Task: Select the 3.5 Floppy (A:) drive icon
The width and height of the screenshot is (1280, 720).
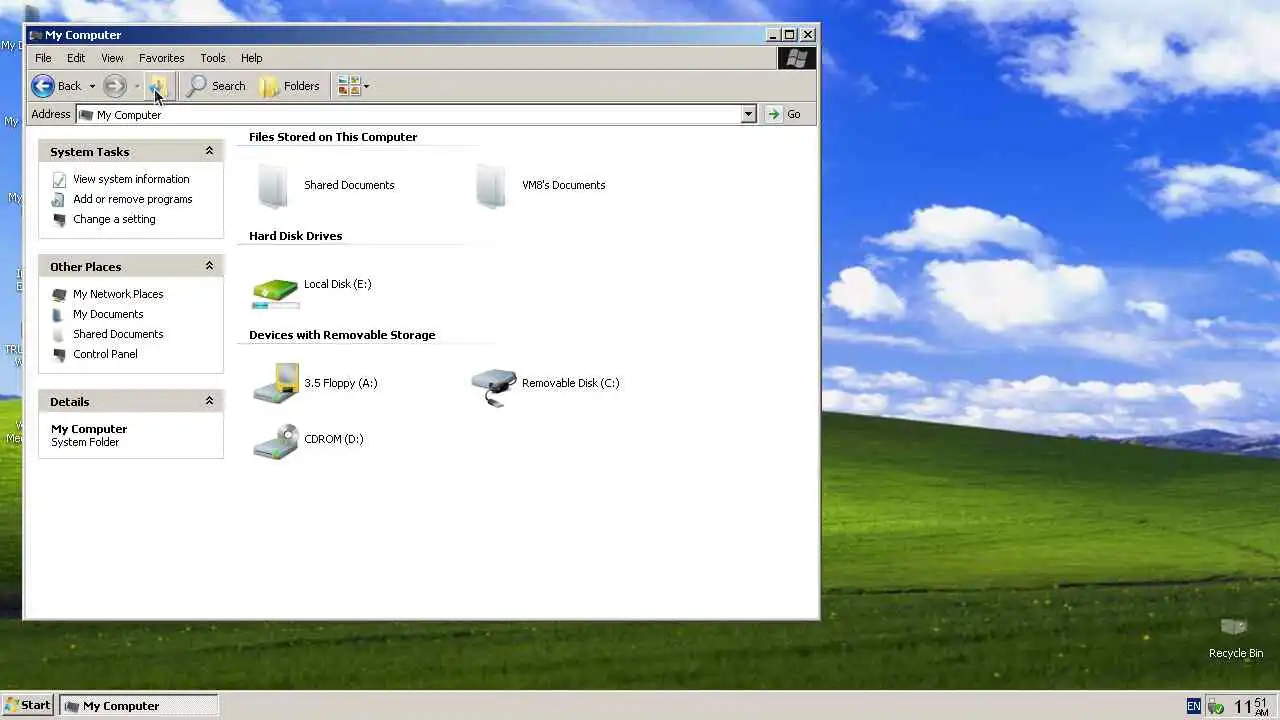Action: 275,383
